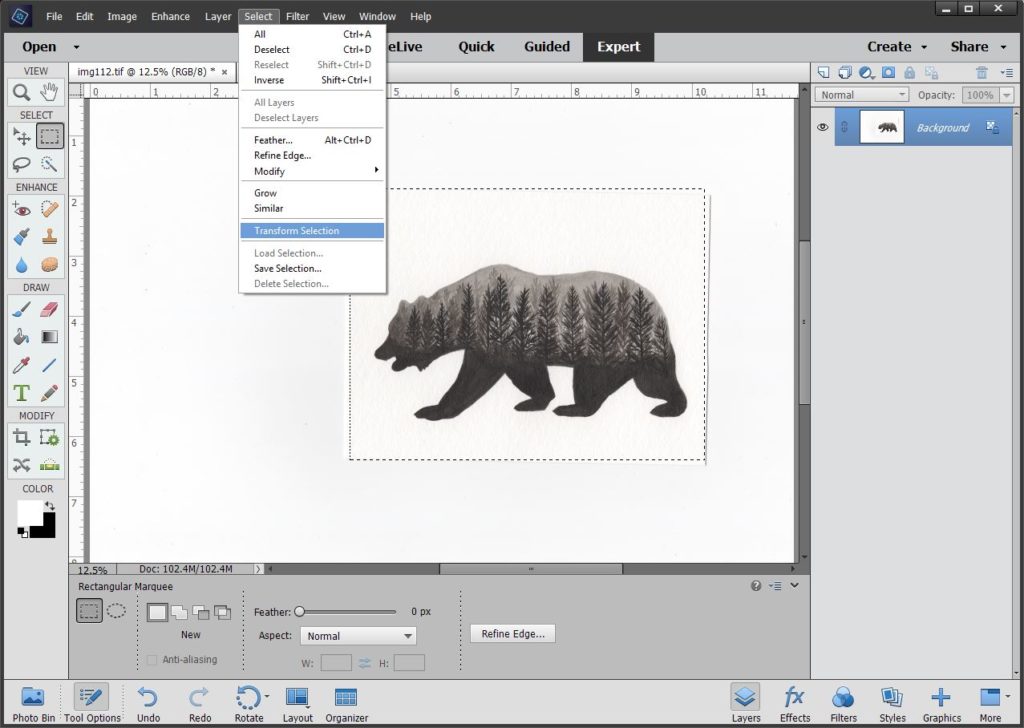Toggle the Anti-aliasing checkbox
The image size is (1024, 728).
coord(152,659)
